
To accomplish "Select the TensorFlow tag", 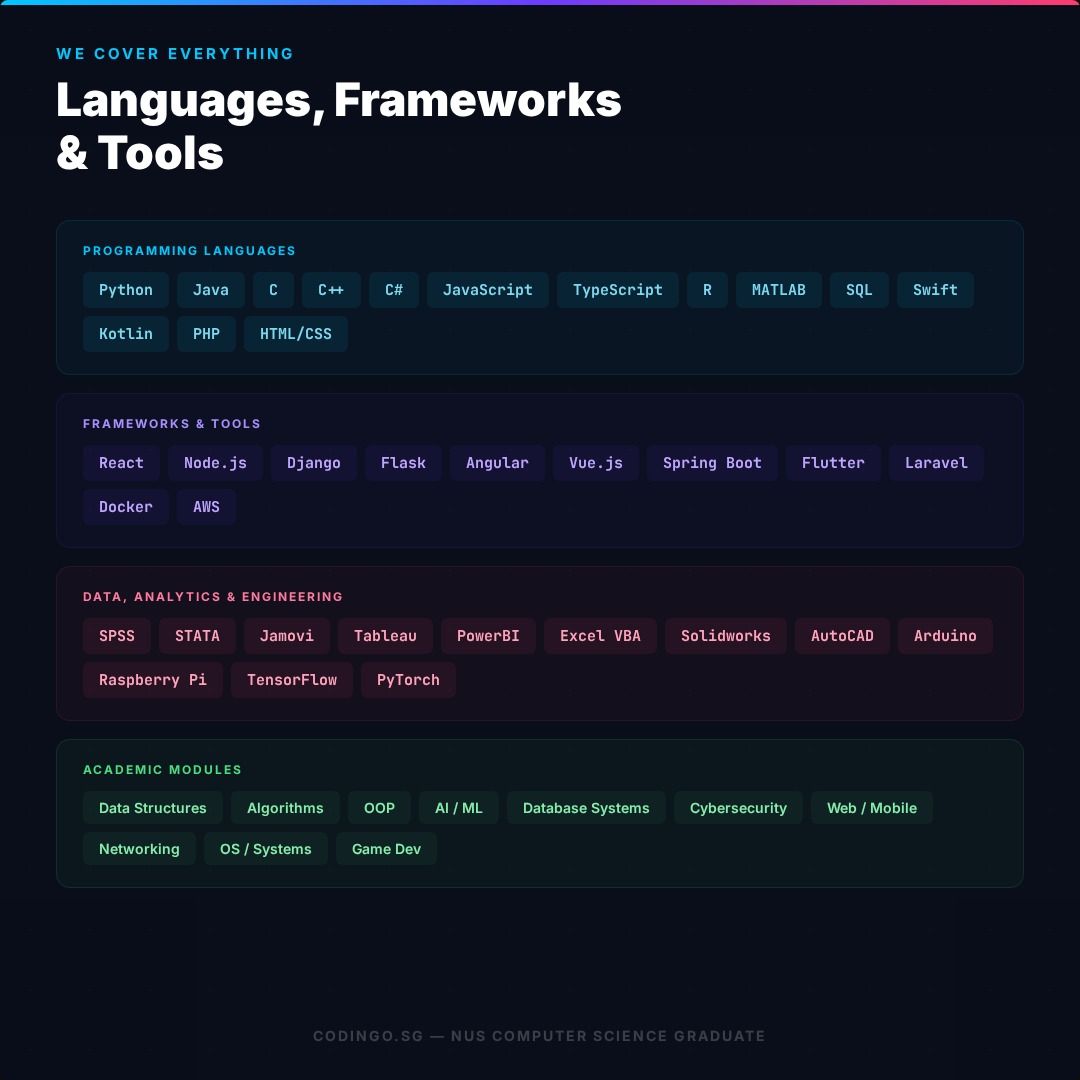I will click(292, 680).
